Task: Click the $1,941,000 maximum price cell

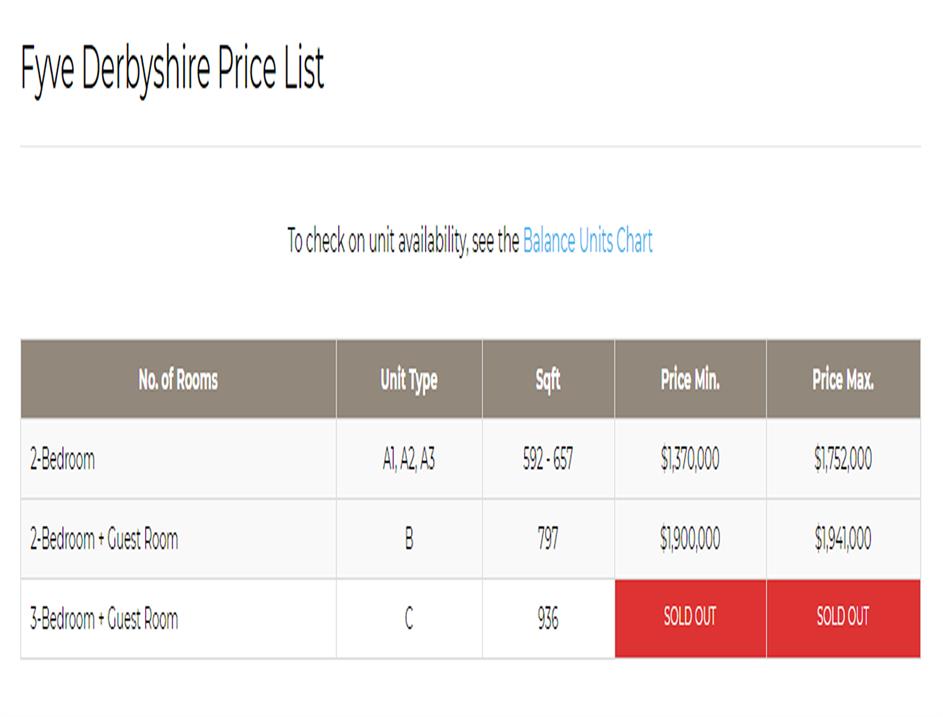Action: click(x=843, y=539)
